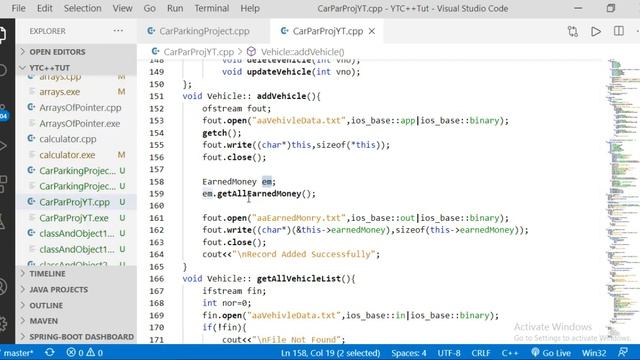The height and width of the screenshot is (360, 640).
Task: Open the Help menu
Action: [250, 8]
